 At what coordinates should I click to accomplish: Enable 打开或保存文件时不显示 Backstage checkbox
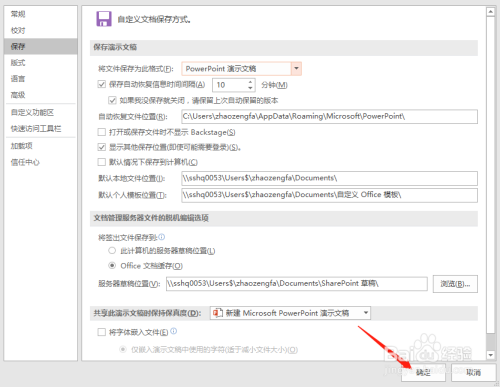pyautogui.click(x=102, y=132)
